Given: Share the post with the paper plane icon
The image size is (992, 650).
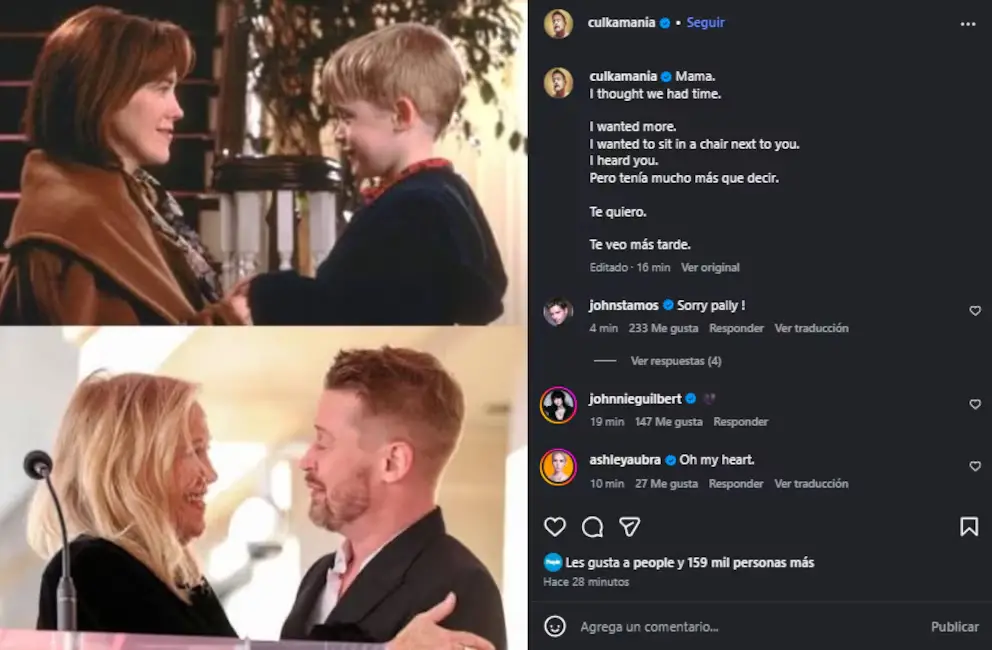Looking at the screenshot, I should click(629, 527).
